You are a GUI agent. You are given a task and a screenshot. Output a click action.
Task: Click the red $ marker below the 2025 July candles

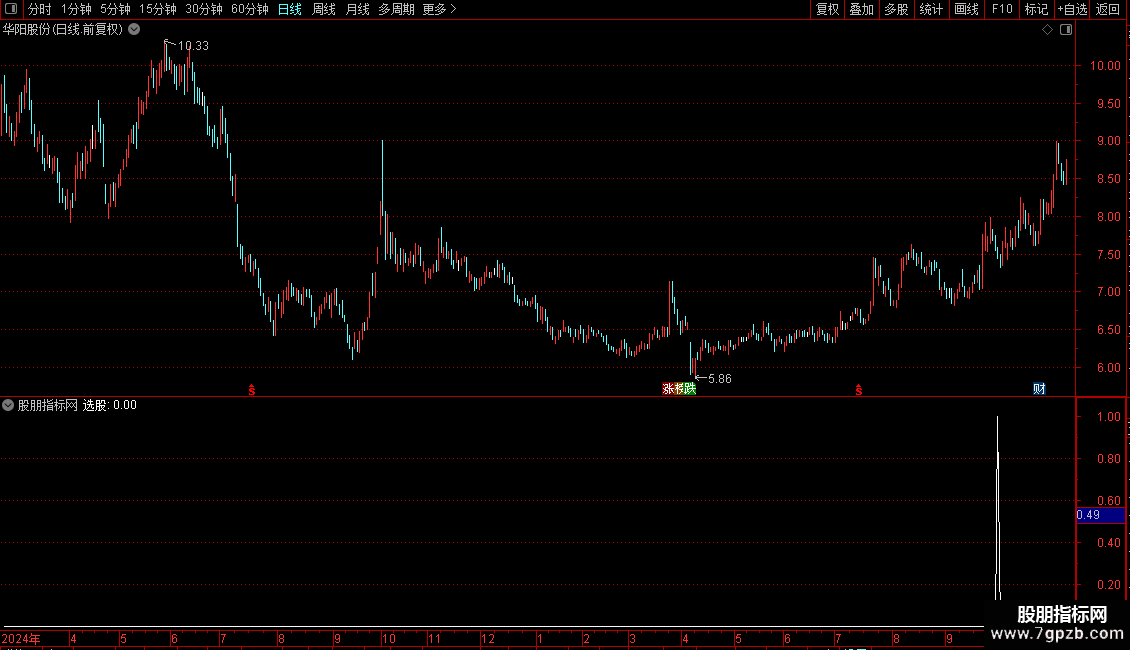[x=858, y=390]
